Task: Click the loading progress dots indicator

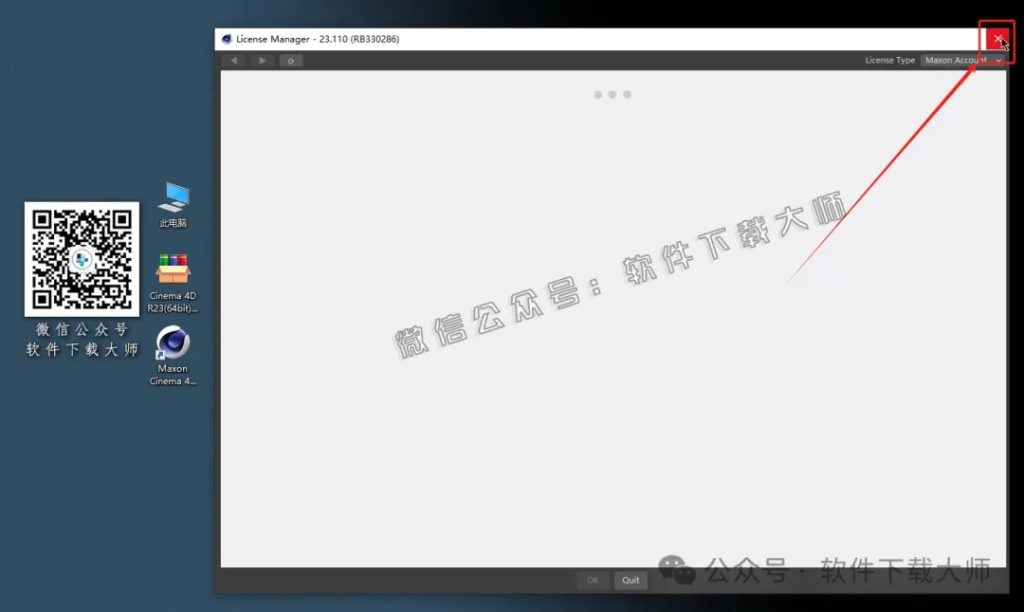Action: click(613, 94)
